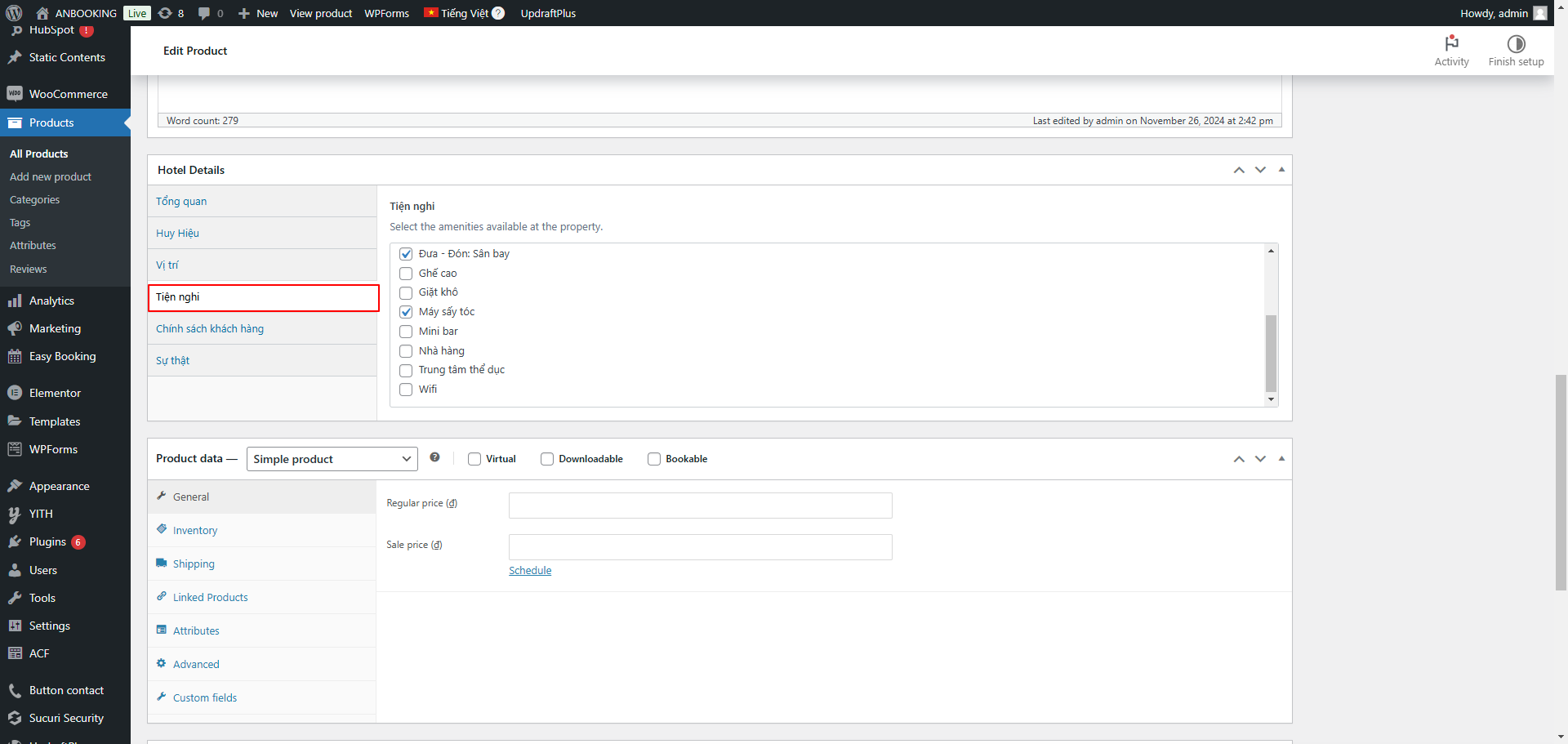The width and height of the screenshot is (1568, 744).
Task: Open the comments bubble icon
Action: (204, 13)
